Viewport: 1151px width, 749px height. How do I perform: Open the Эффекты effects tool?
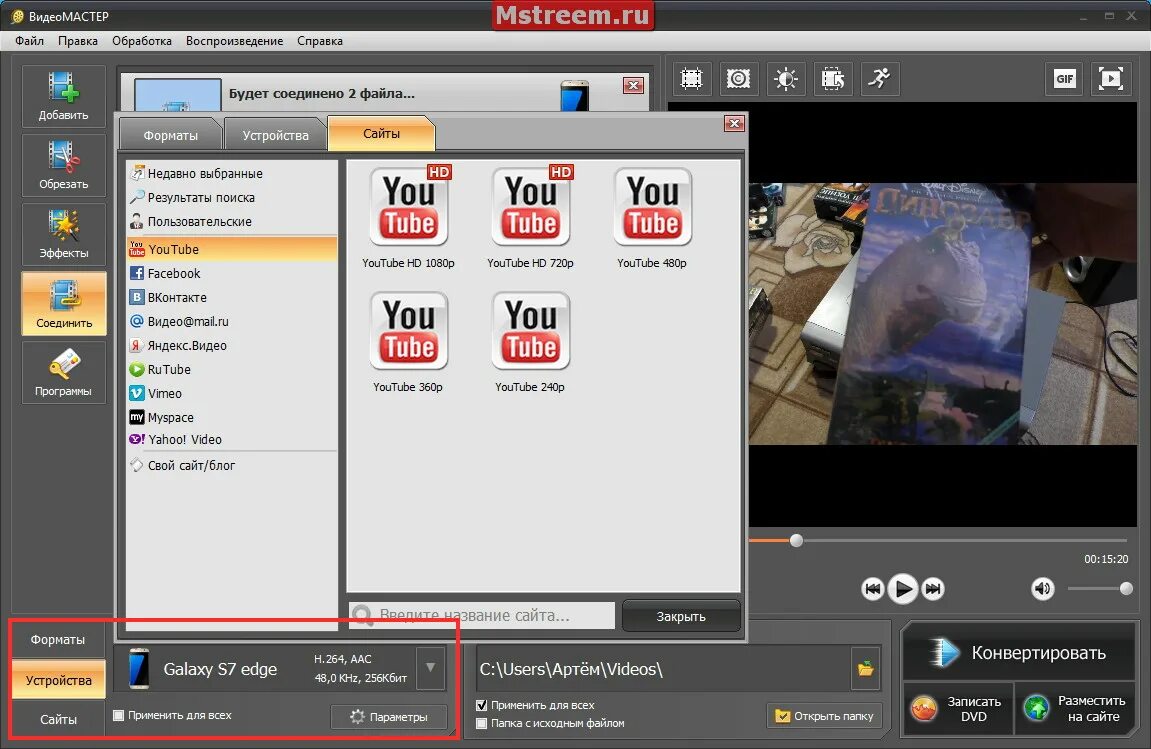point(64,234)
